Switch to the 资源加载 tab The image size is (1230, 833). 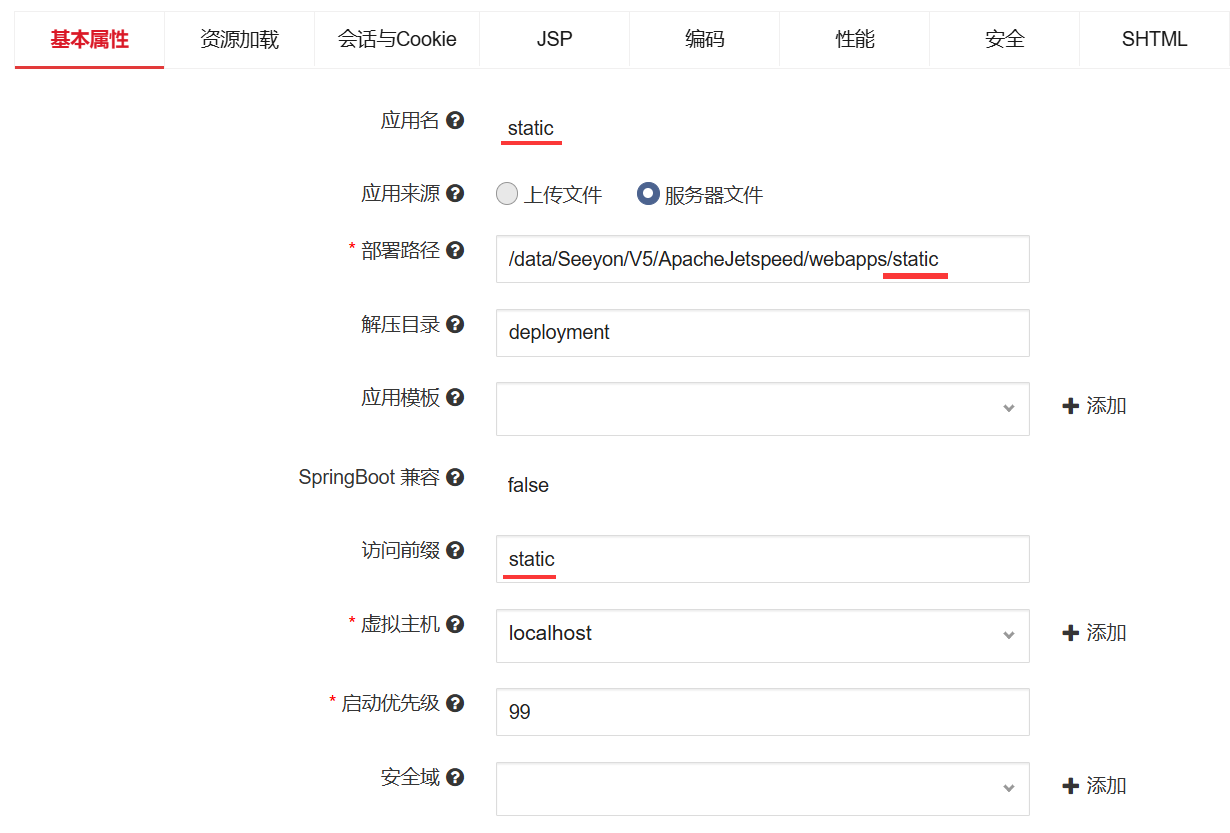point(239,40)
